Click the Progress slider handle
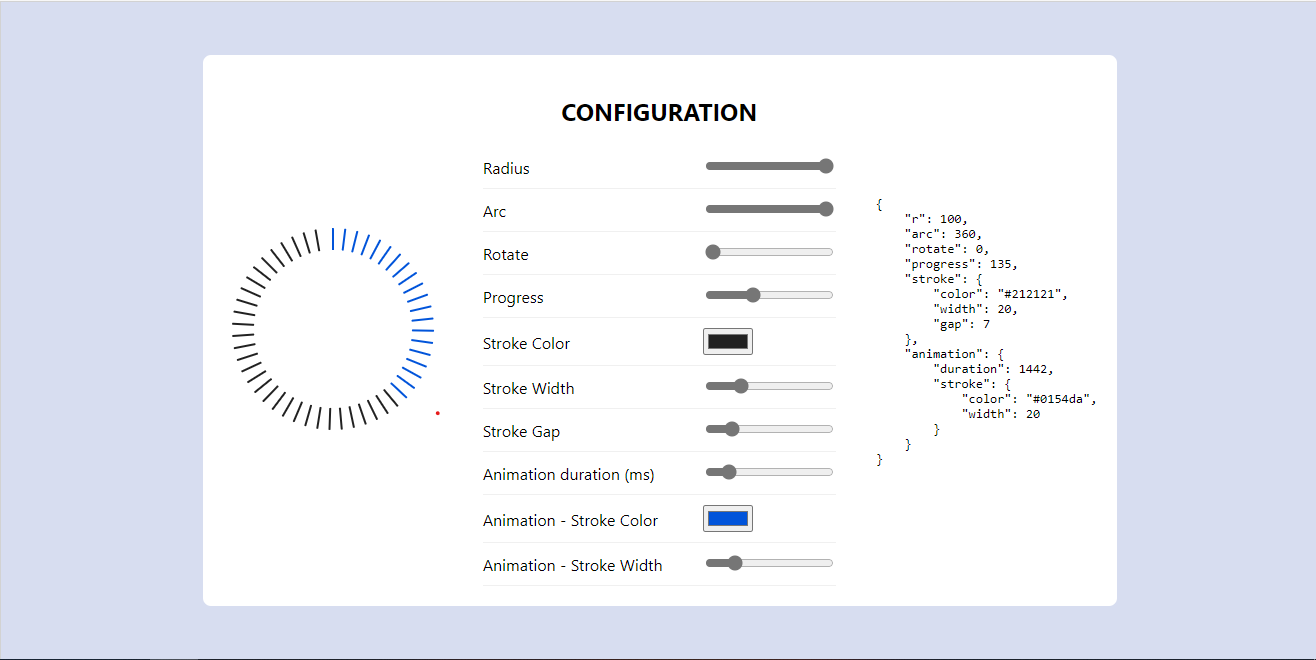 pos(753,295)
